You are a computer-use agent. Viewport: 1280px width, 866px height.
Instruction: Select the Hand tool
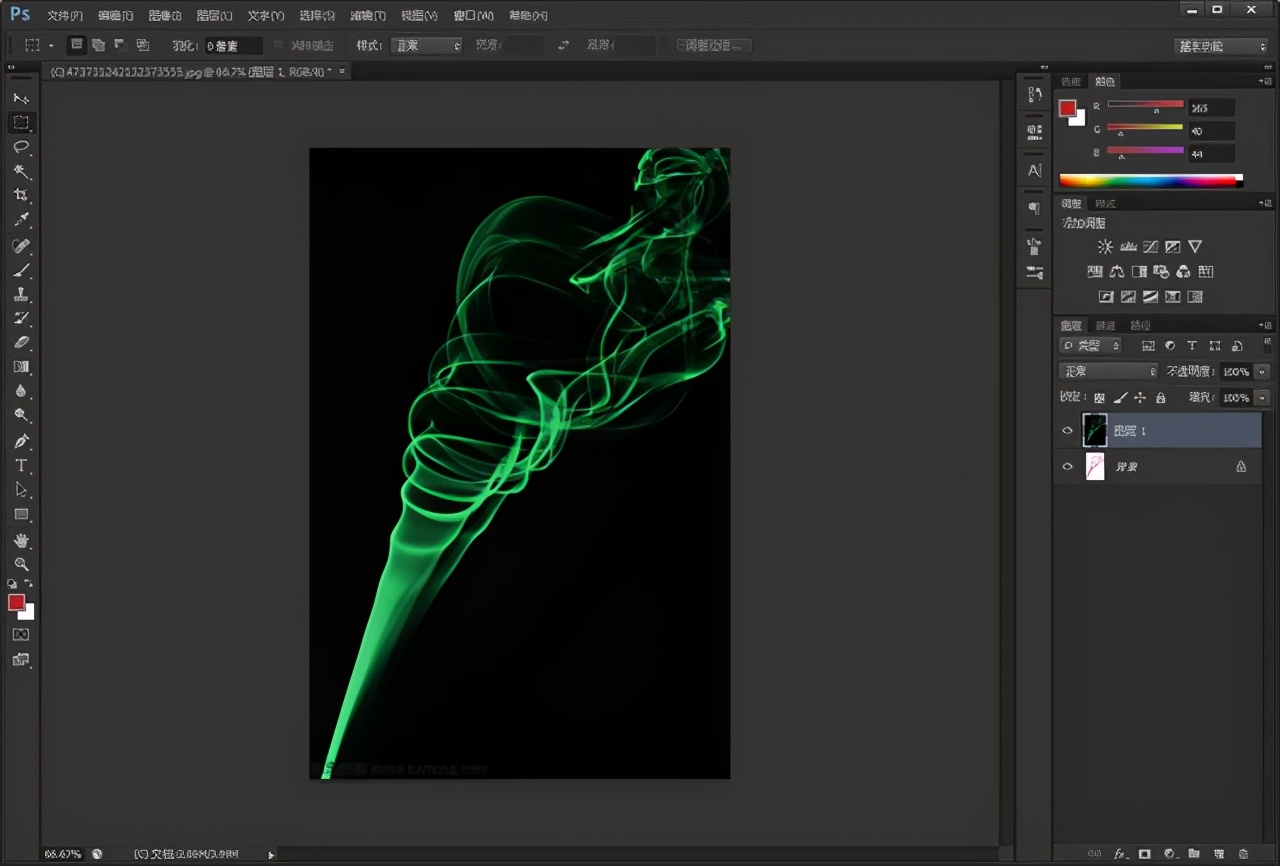point(20,540)
